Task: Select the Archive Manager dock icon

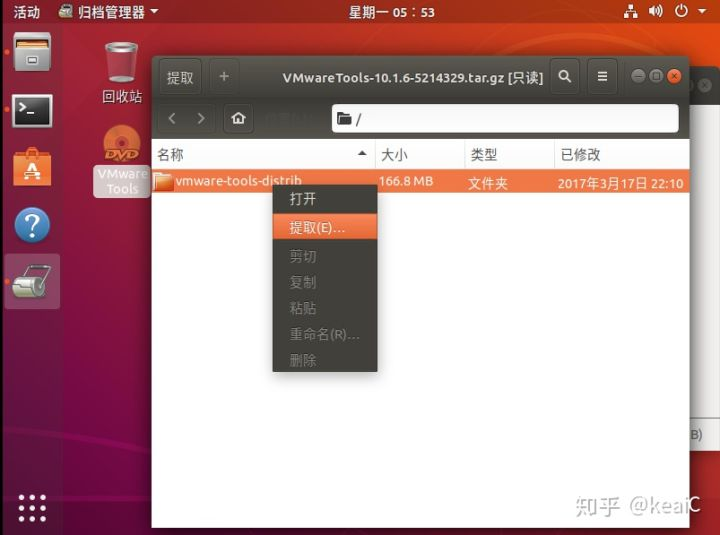Action: (x=32, y=281)
